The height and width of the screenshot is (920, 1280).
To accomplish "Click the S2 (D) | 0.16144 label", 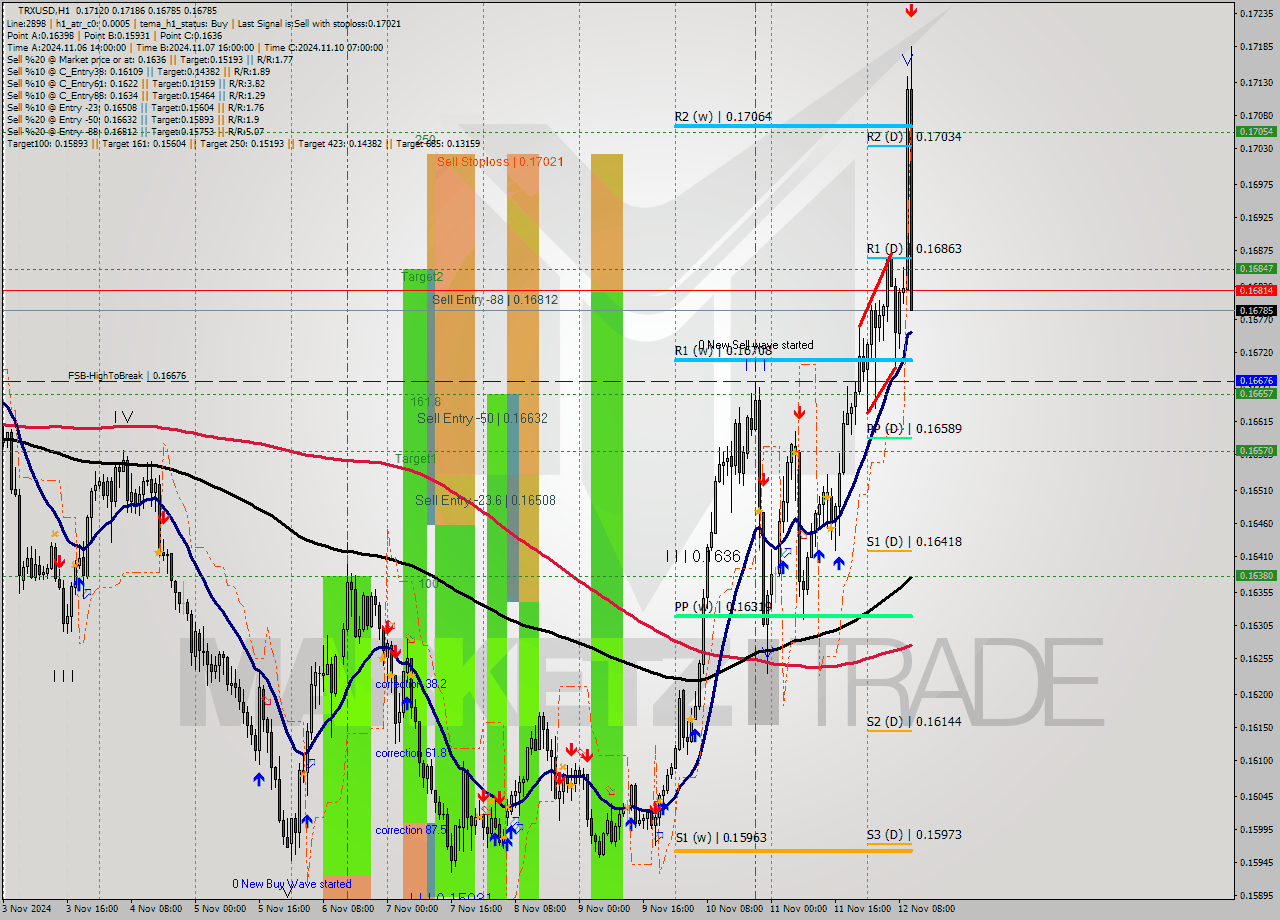I will coord(914,722).
